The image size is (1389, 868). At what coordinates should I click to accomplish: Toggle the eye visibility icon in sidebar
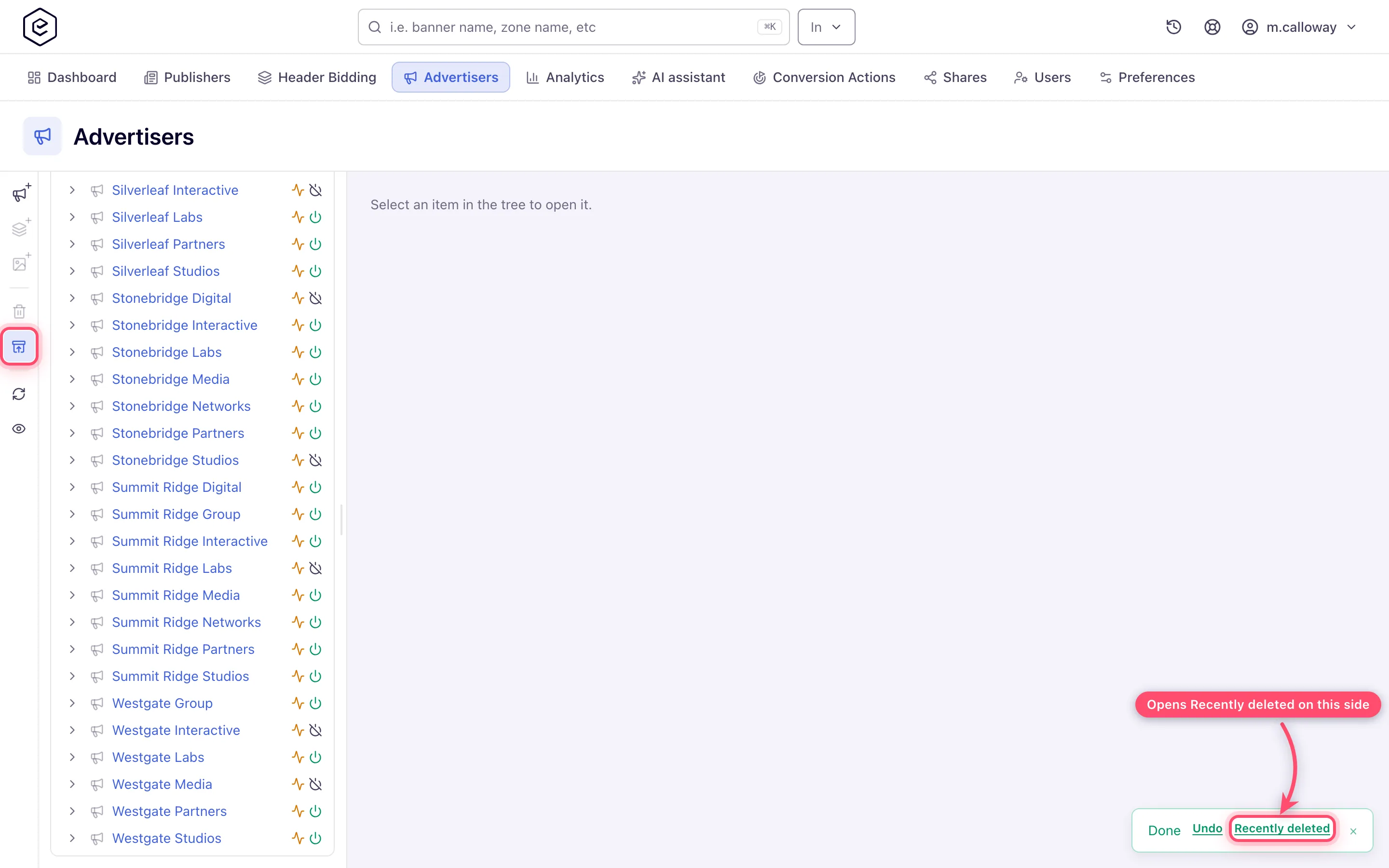(19, 429)
